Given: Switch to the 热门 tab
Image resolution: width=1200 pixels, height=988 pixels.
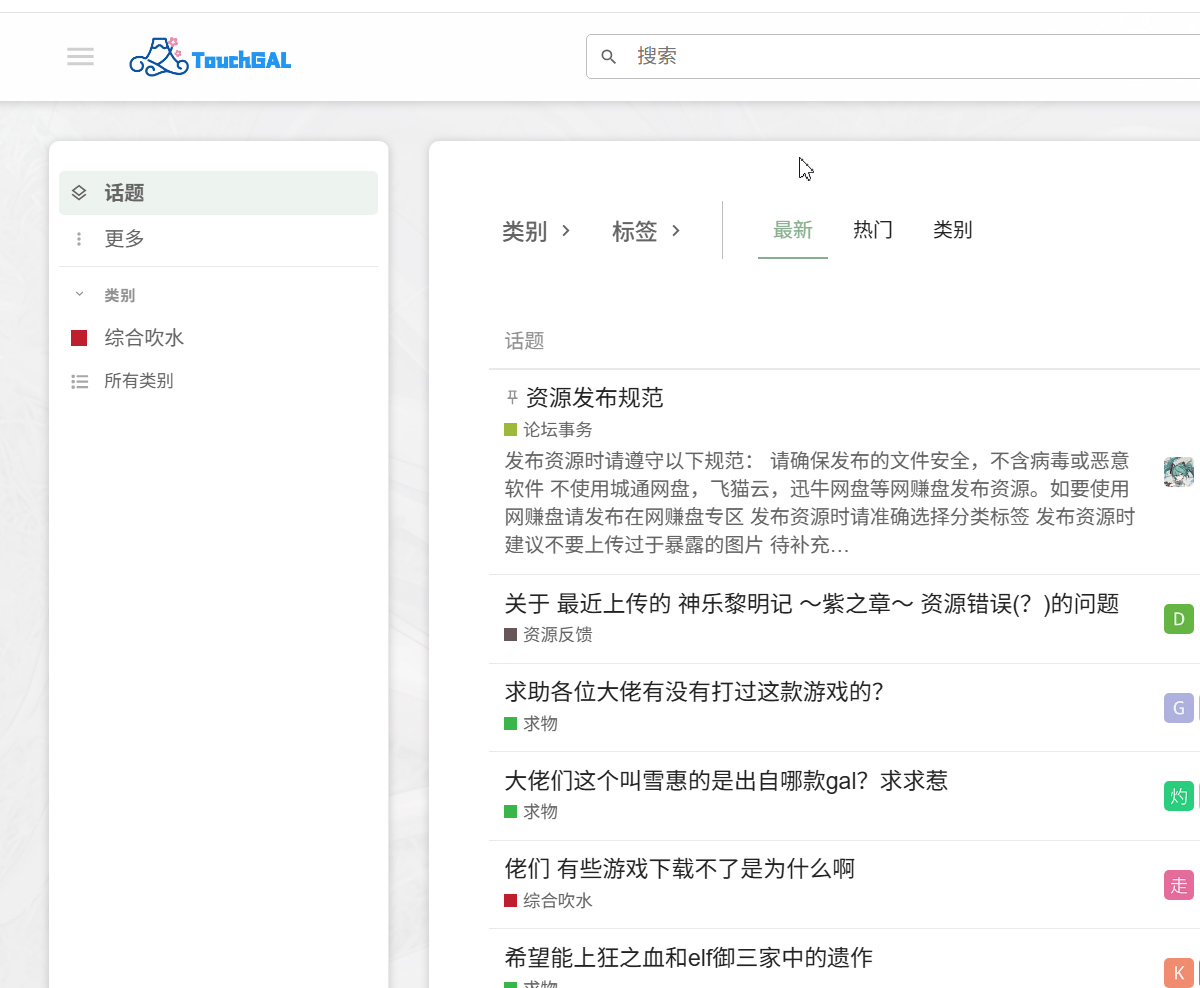Looking at the screenshot, I should coord(872,230).
